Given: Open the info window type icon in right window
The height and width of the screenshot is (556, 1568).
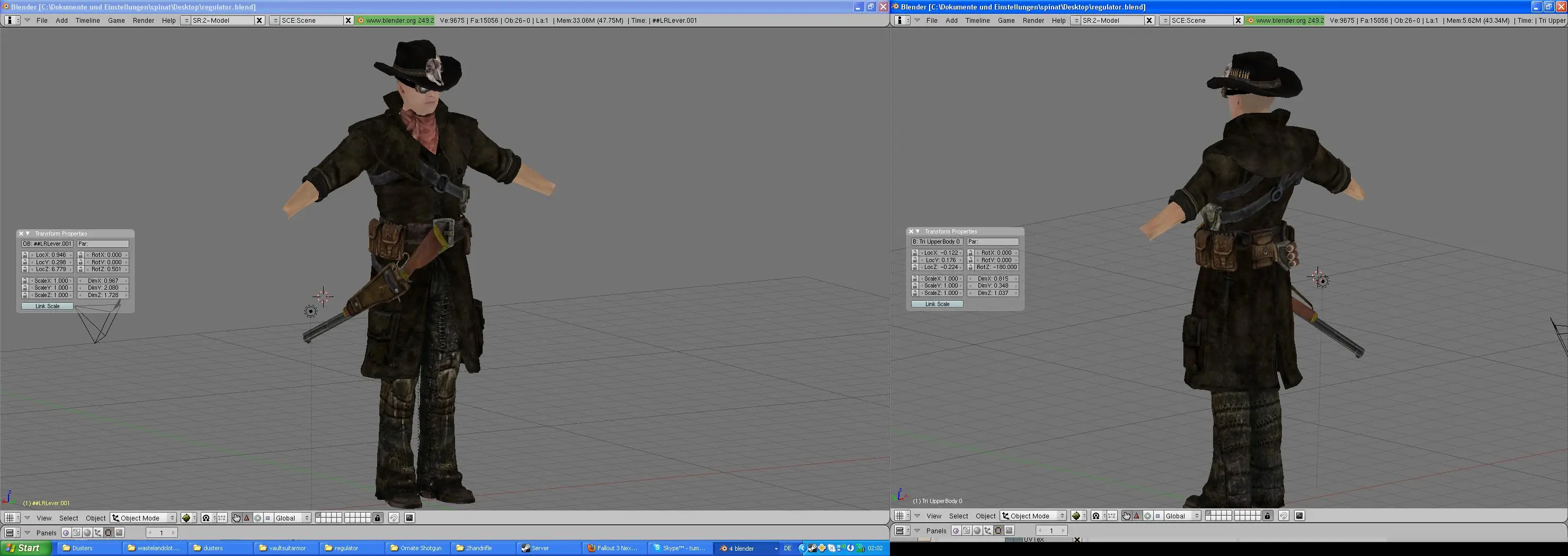Looking at the screenshot, I should 902,21.
